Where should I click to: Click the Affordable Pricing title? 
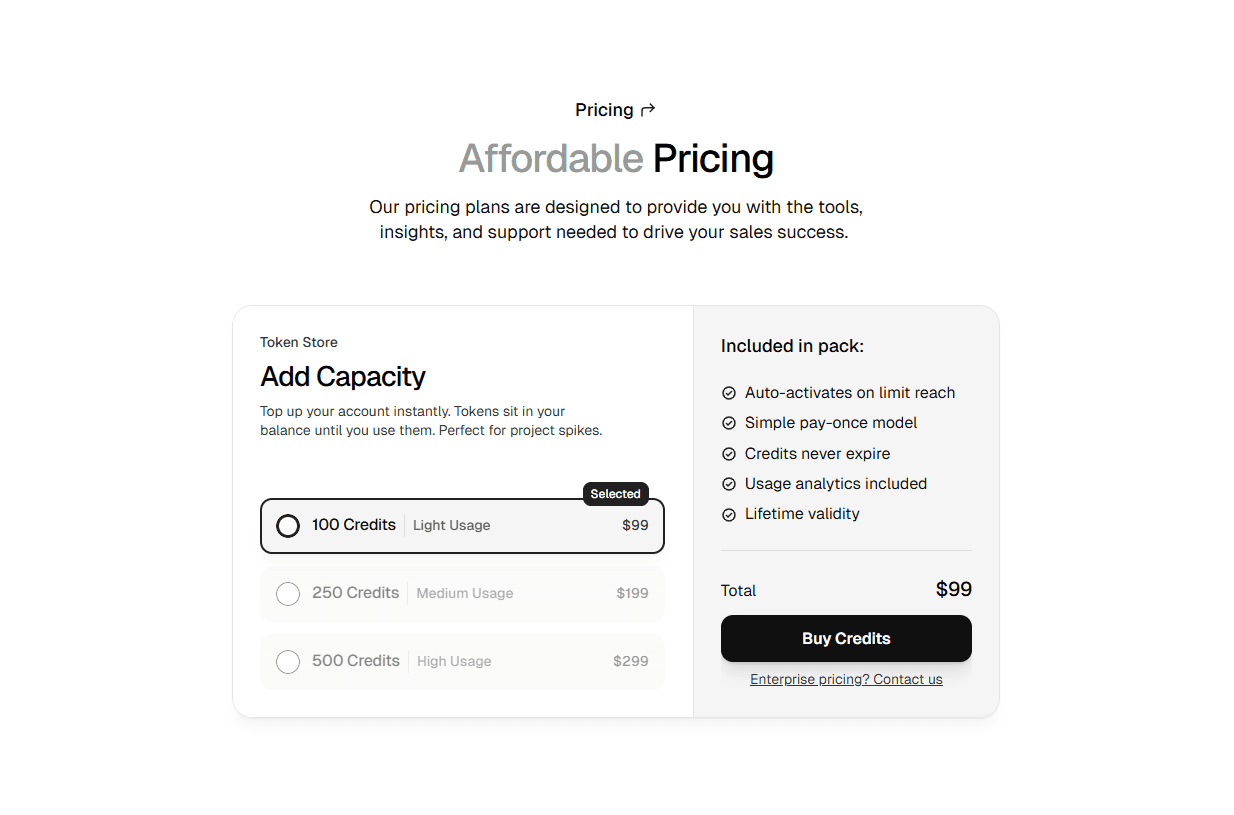pos(616,158)
